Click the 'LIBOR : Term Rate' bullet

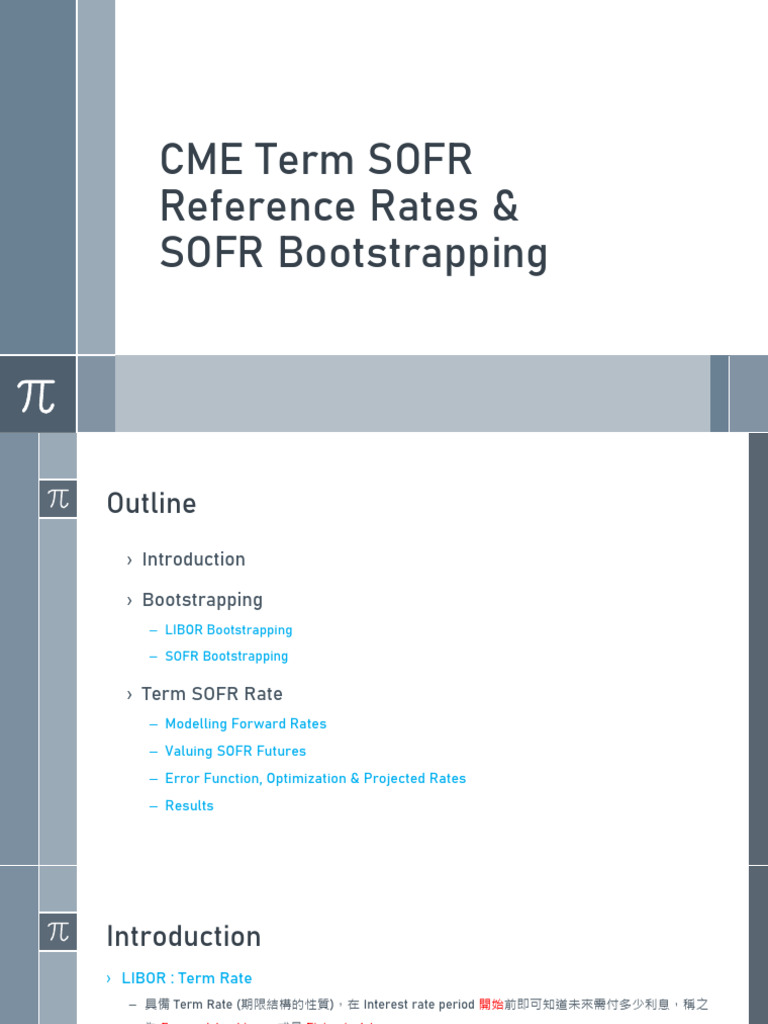coord(187,978)
